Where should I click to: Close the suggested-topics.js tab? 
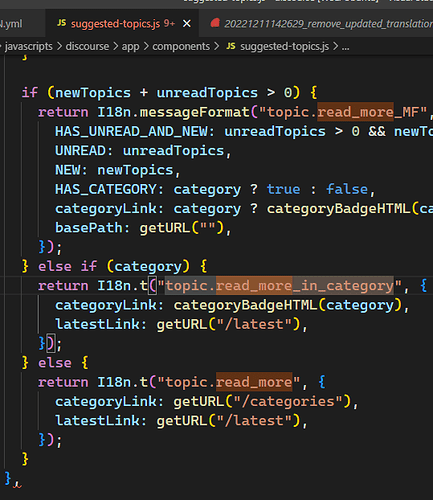click(x=187, y=24)
